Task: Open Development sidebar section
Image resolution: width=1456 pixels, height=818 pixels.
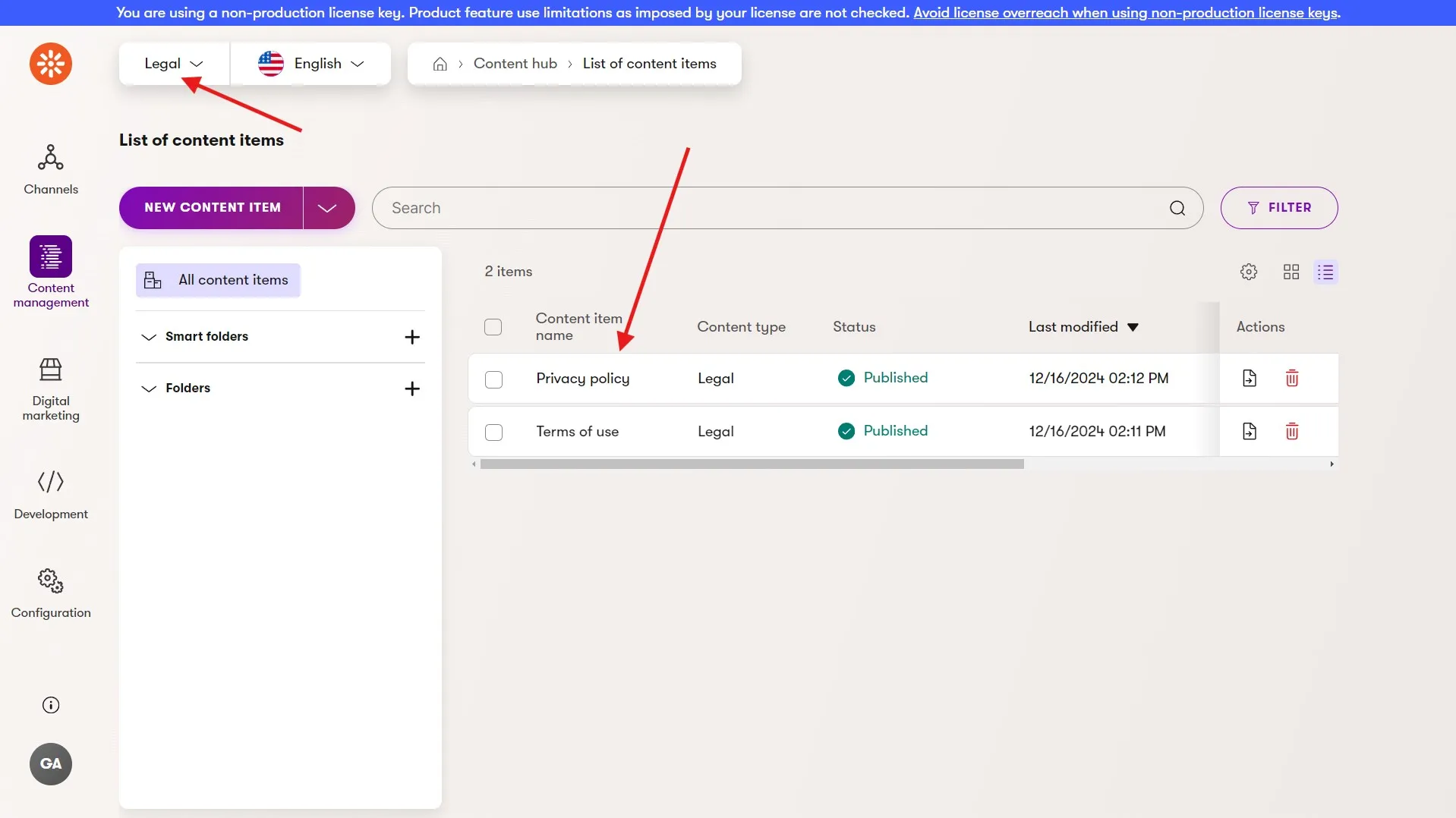Action: 51,495
